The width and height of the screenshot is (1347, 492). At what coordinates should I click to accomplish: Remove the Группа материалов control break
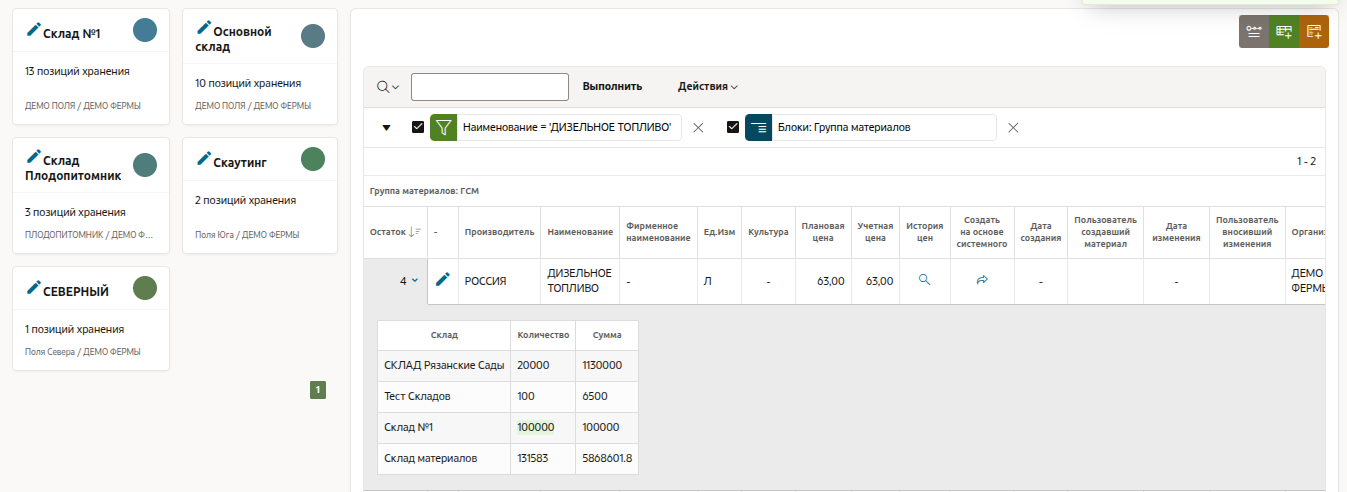point(1013,128)
